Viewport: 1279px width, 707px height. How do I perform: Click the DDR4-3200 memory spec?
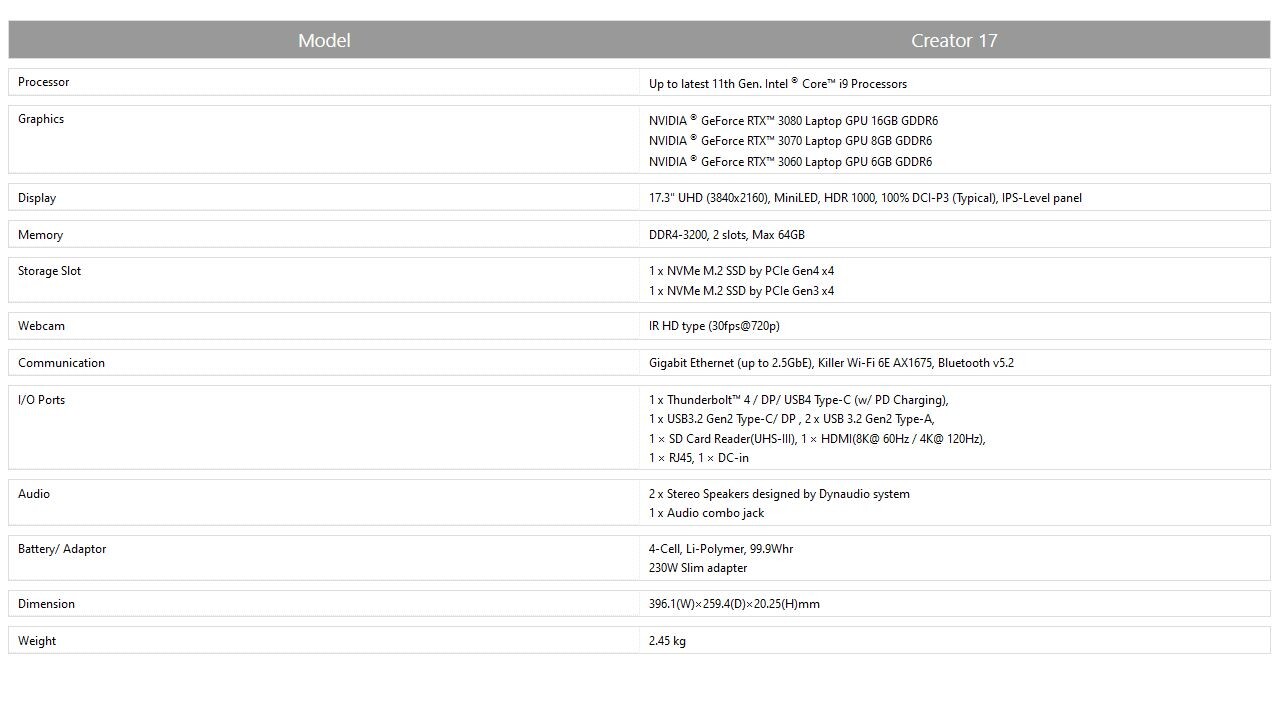[x=727, y=235]
